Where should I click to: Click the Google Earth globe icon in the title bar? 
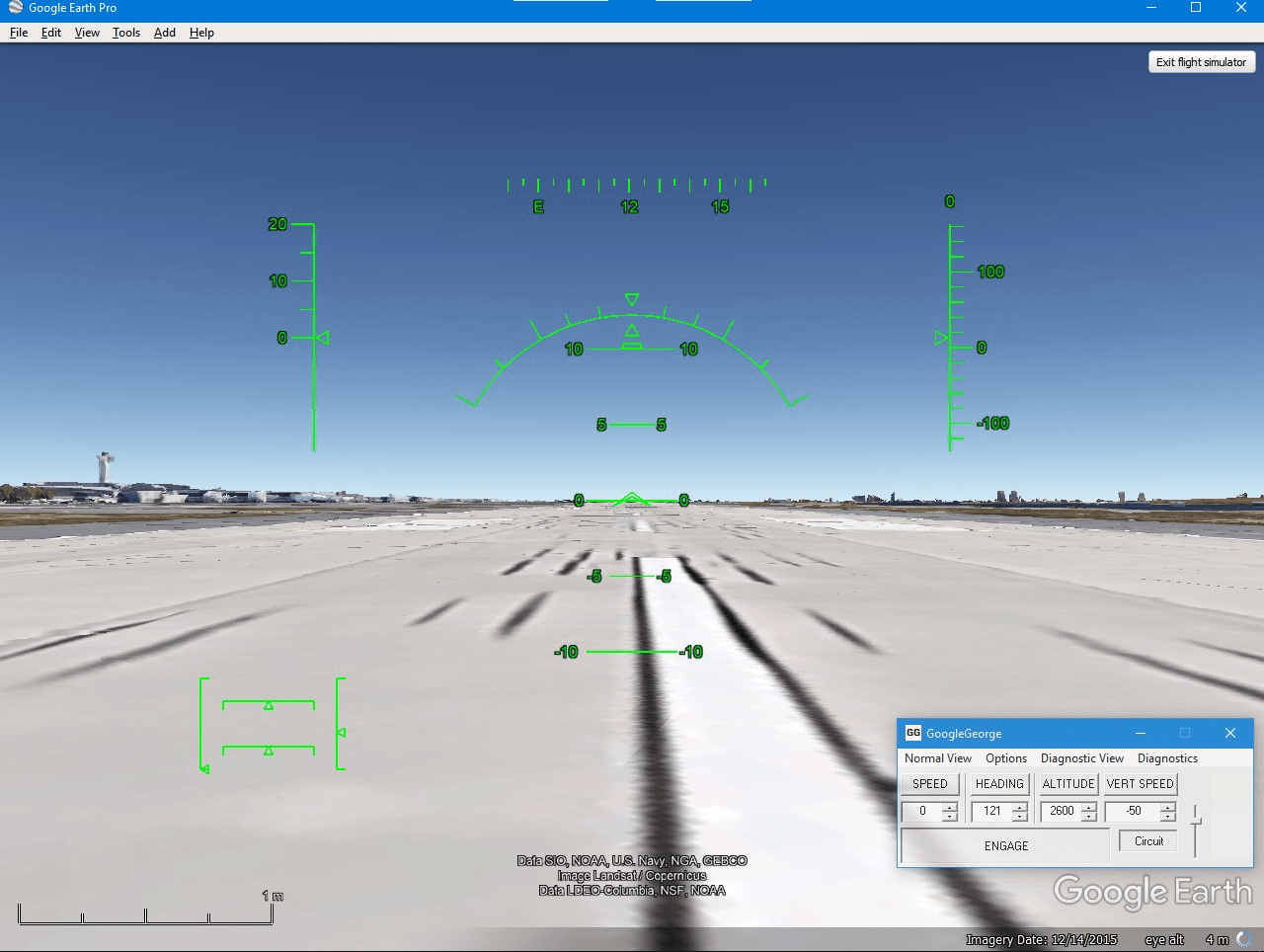[x=13, y=8]
